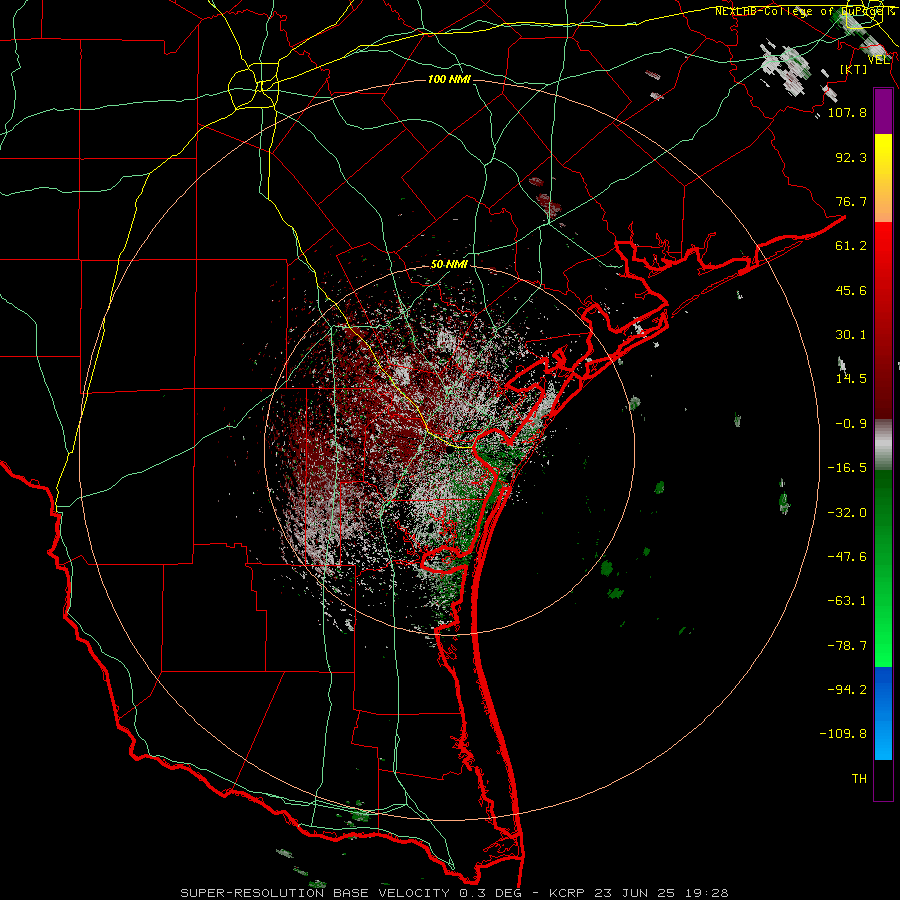Click the 0.3 DEG elevation text

point(491,893)
